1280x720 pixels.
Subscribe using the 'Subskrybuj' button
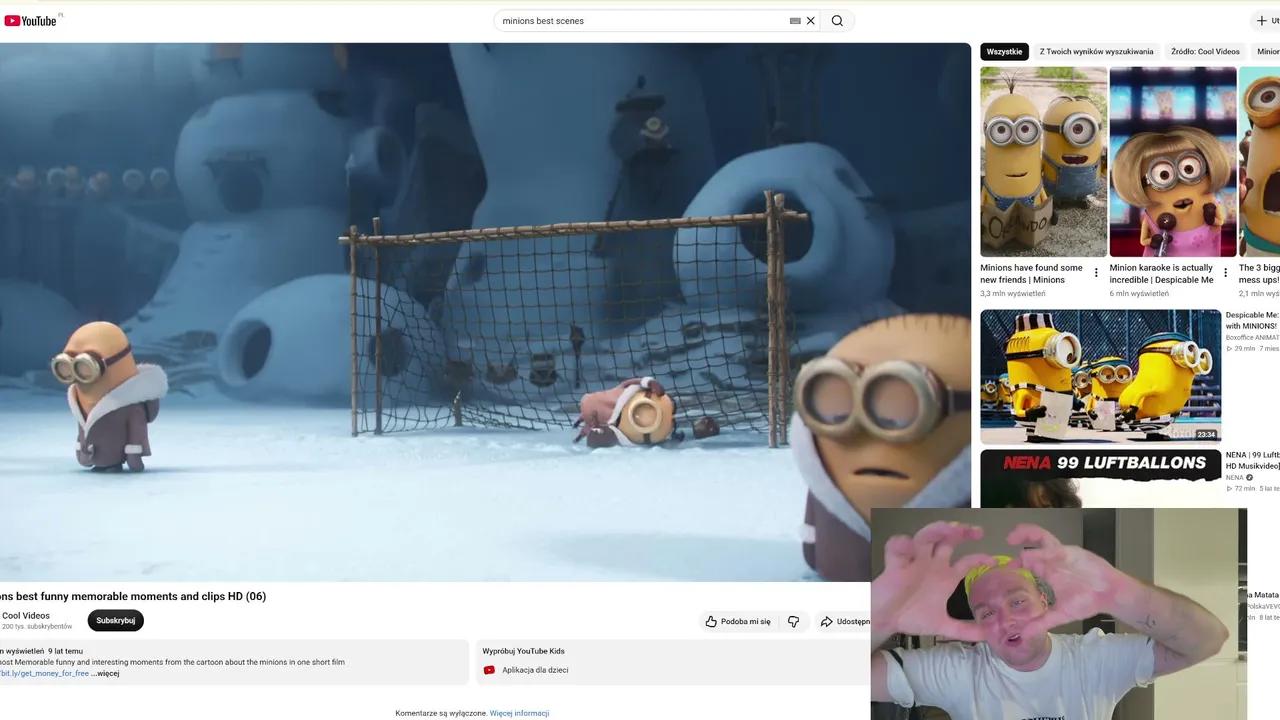click(116, 621)
